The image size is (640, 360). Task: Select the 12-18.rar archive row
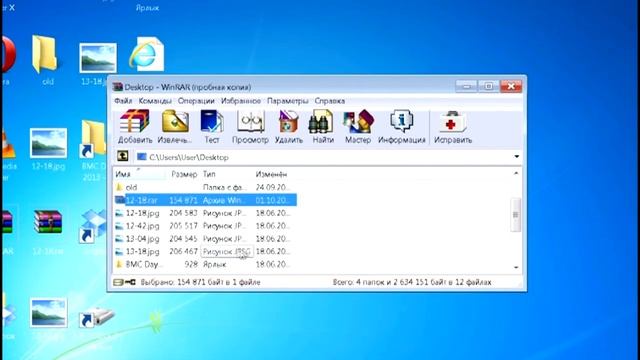(x=205, y=200)
